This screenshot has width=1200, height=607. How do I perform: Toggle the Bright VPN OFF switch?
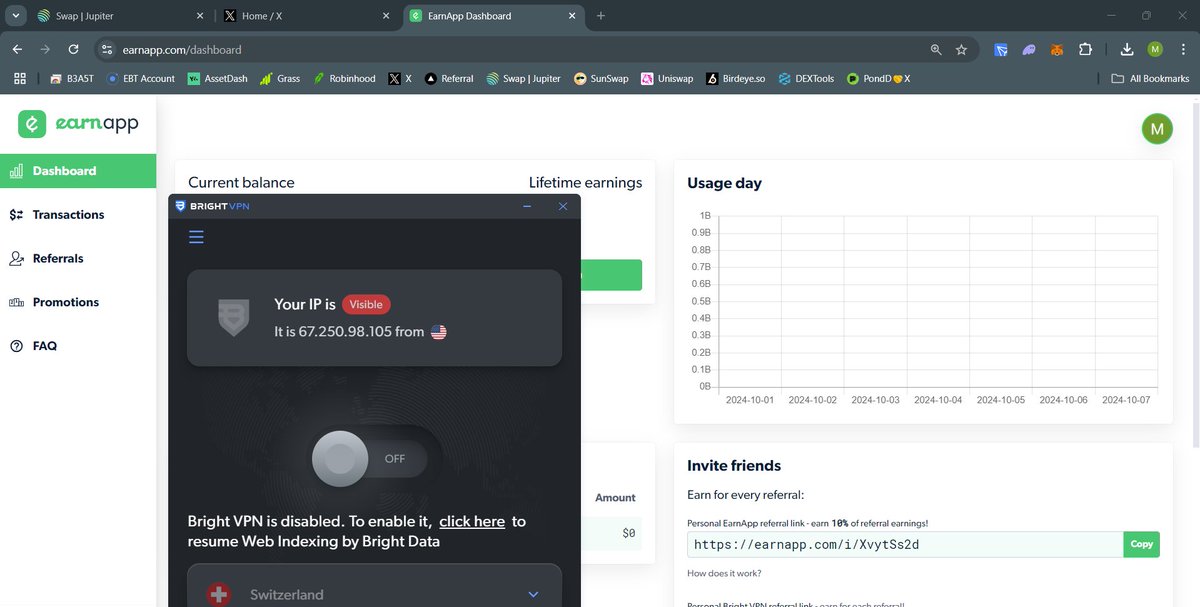point(370,459)
